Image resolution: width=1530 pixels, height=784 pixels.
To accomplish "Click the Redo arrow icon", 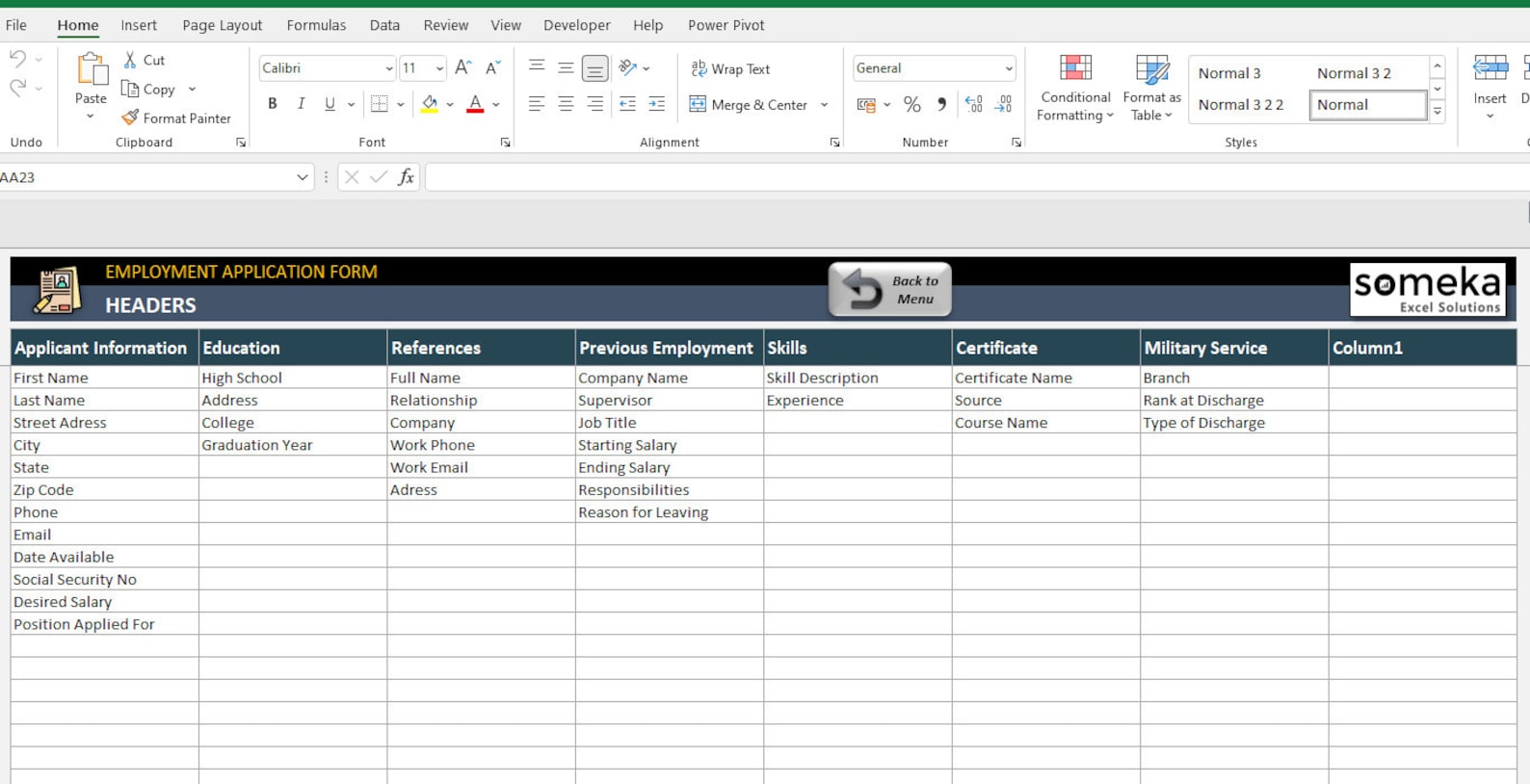I will [18, 89].
